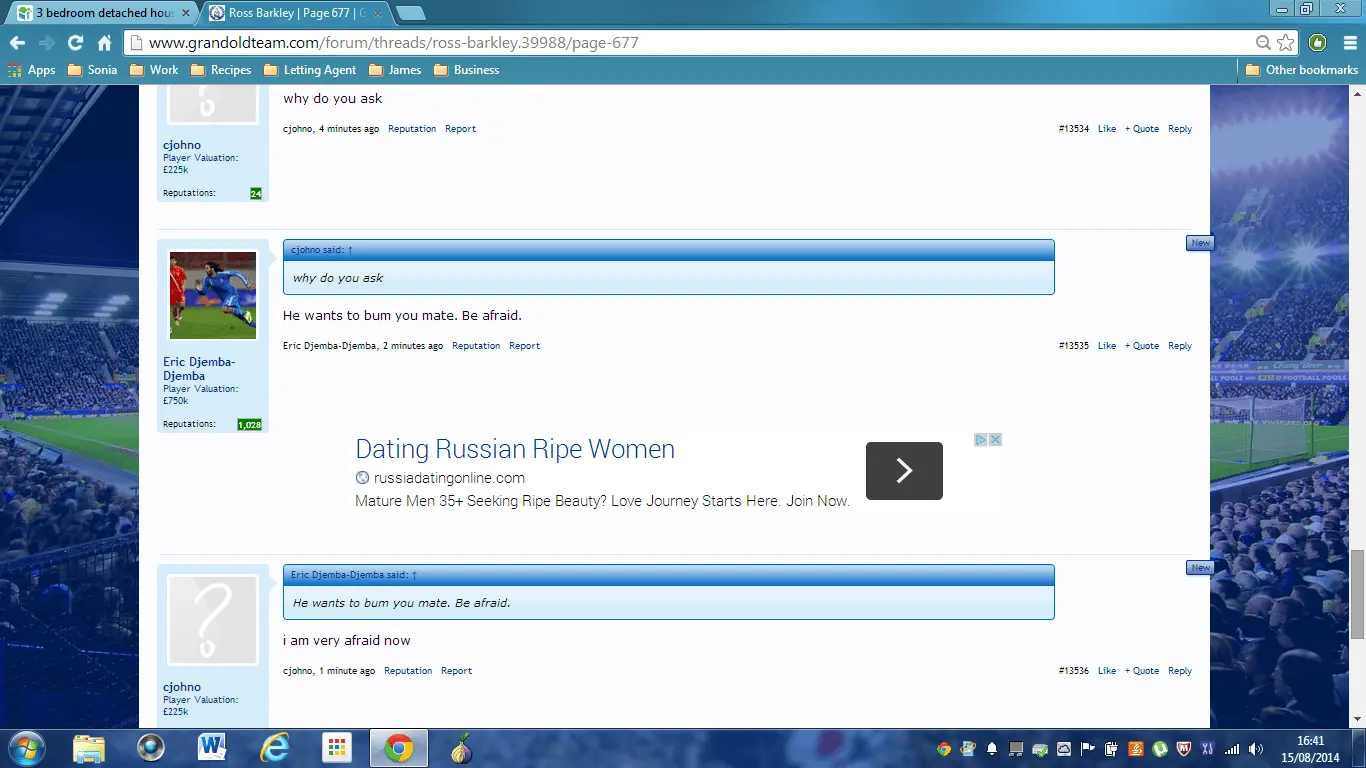Image resolution: width=1366 pixels, height=768 pixels.
Task: Open Internet Explorer from taskbar
Action: (x=274, y=748)
